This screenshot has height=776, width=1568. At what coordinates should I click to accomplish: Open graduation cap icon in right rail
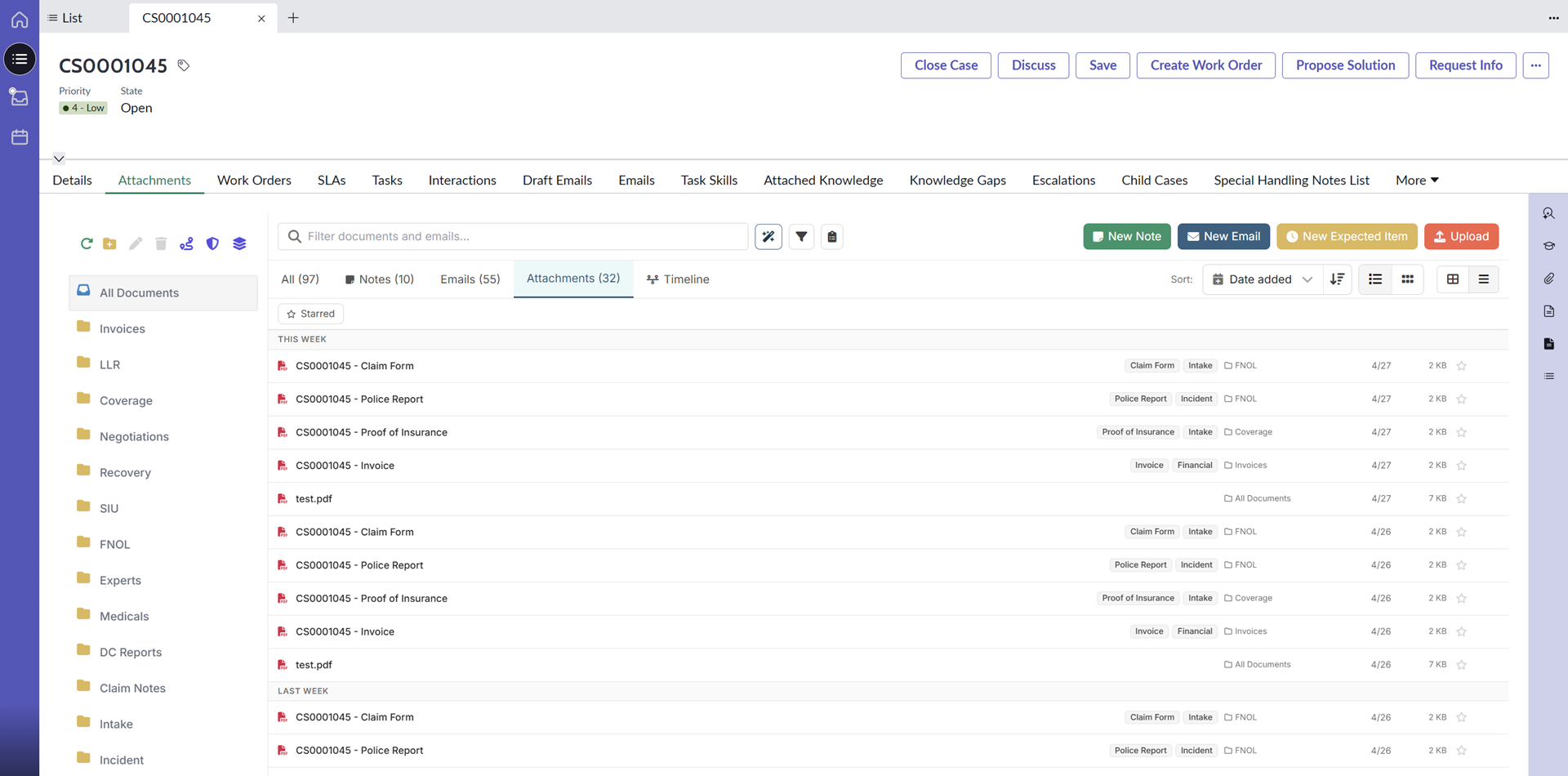[x=1548, y=246]
